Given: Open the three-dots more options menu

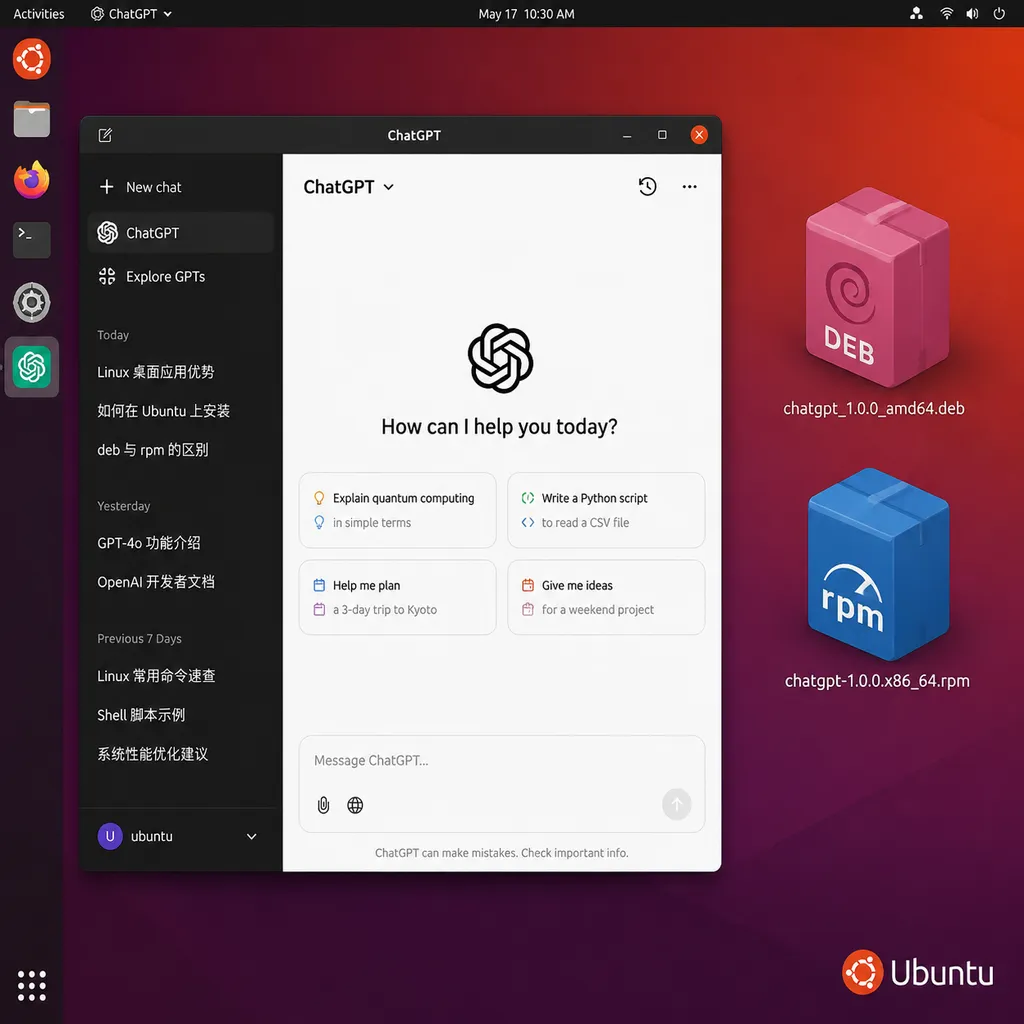Looking at the screenshot, I should coord(689,186).
